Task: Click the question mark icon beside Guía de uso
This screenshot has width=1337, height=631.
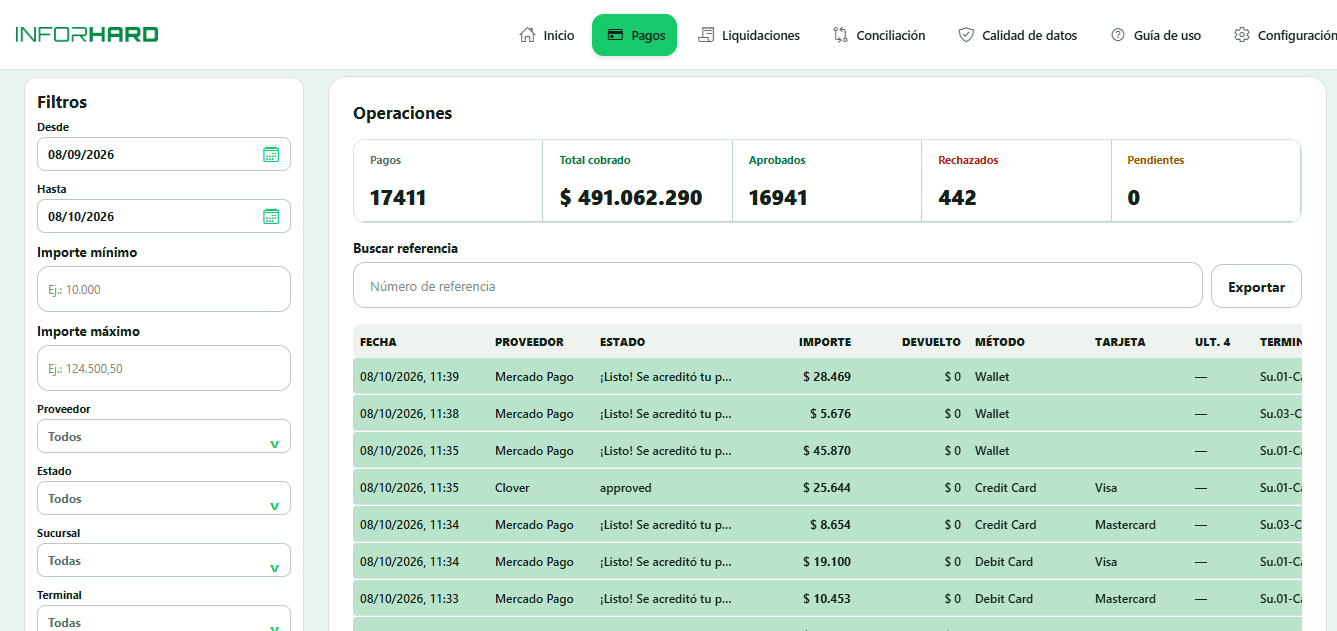Action: (1118, 35)
